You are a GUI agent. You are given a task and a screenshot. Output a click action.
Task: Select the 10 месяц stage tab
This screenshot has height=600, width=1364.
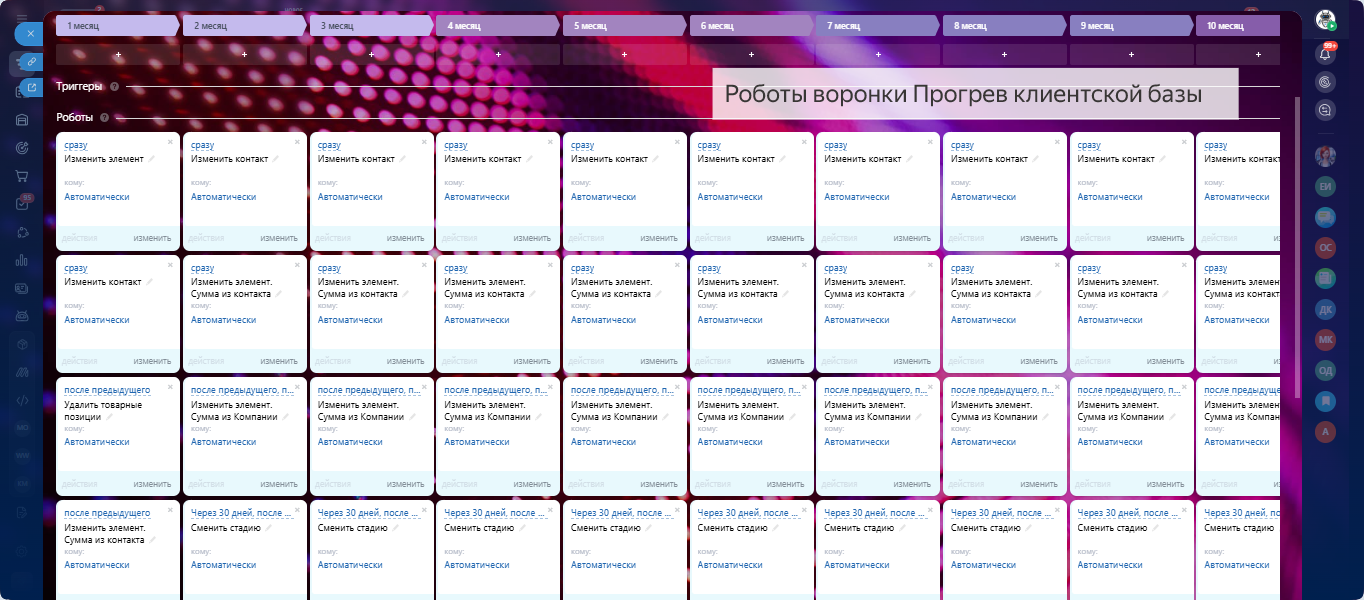tap(1238, 25)
